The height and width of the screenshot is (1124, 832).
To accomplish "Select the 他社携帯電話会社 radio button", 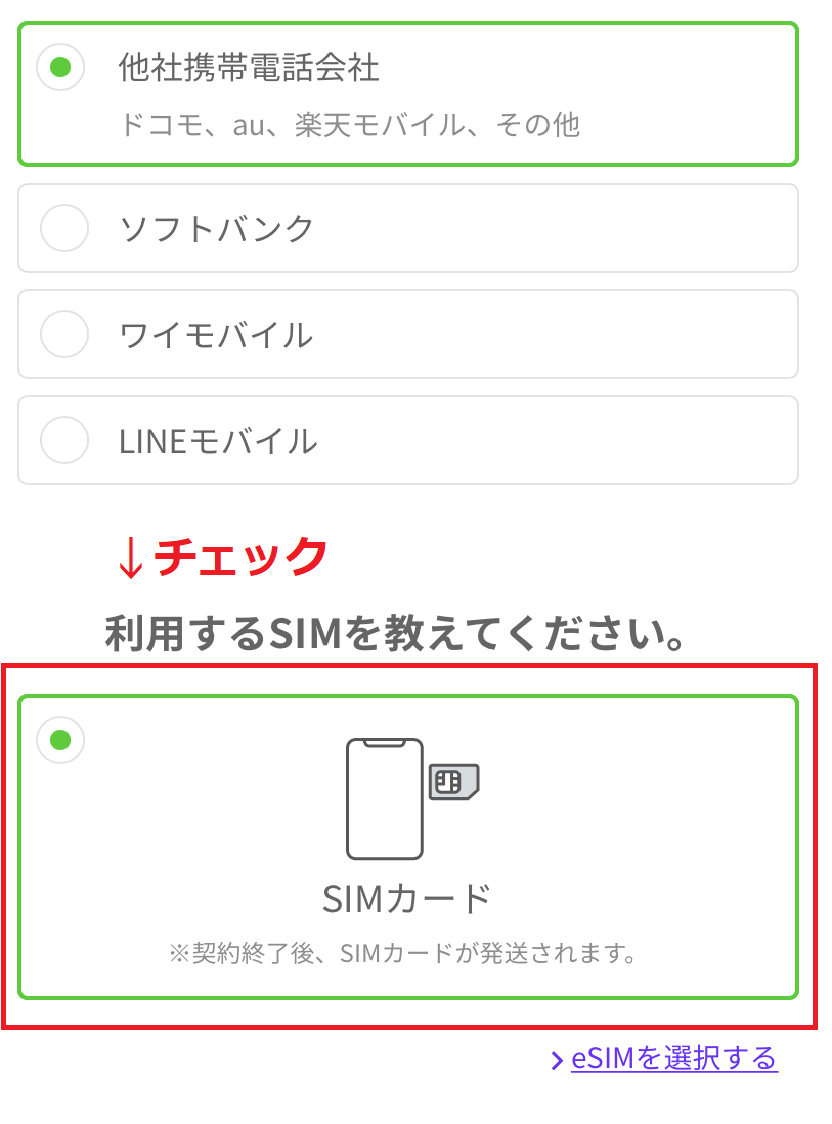I will pos(61,68).
